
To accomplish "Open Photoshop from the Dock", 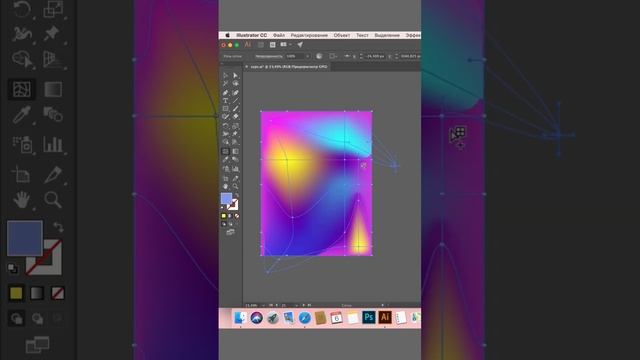I will point(369,318).
